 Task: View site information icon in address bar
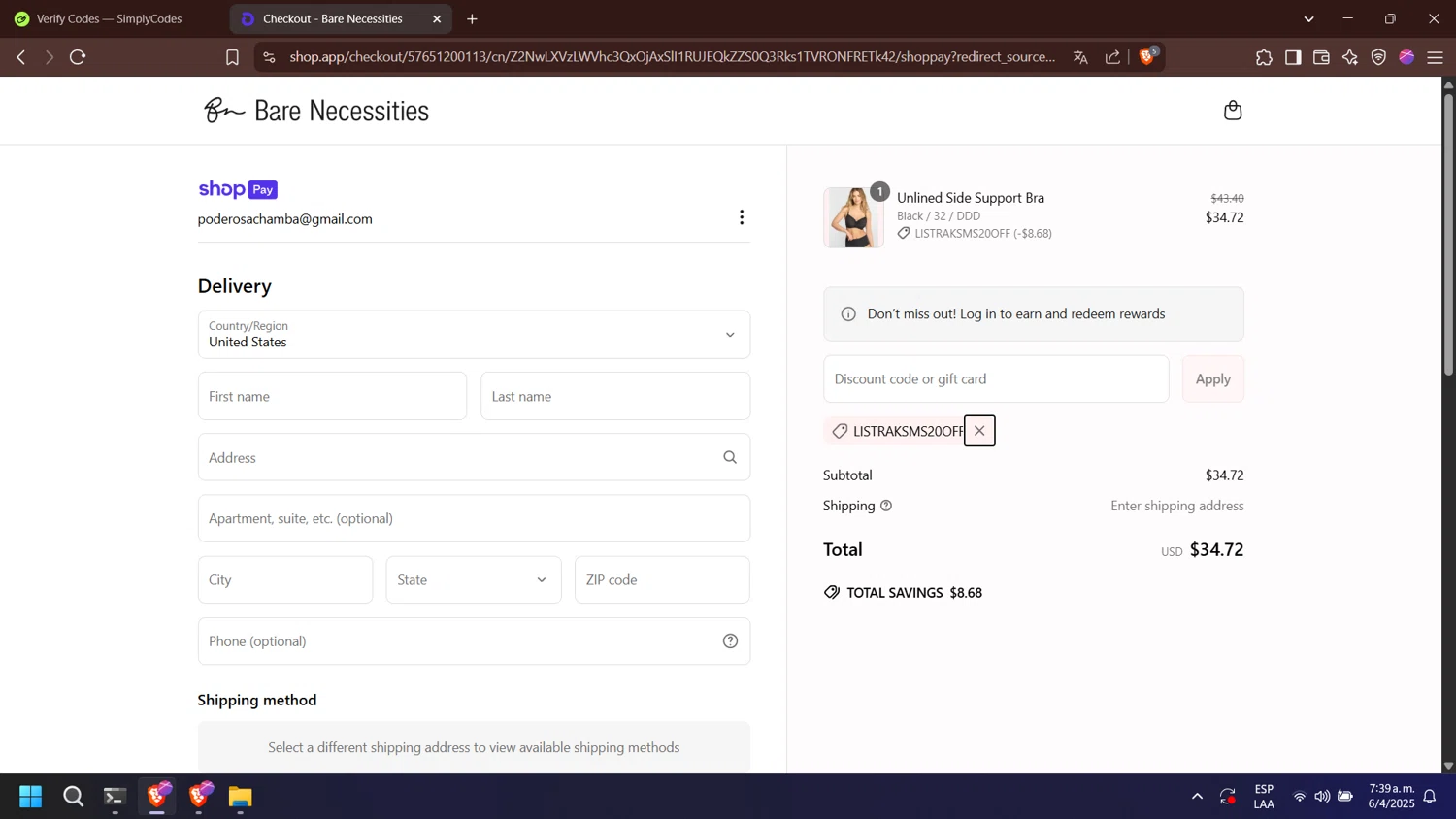[270, 57]
